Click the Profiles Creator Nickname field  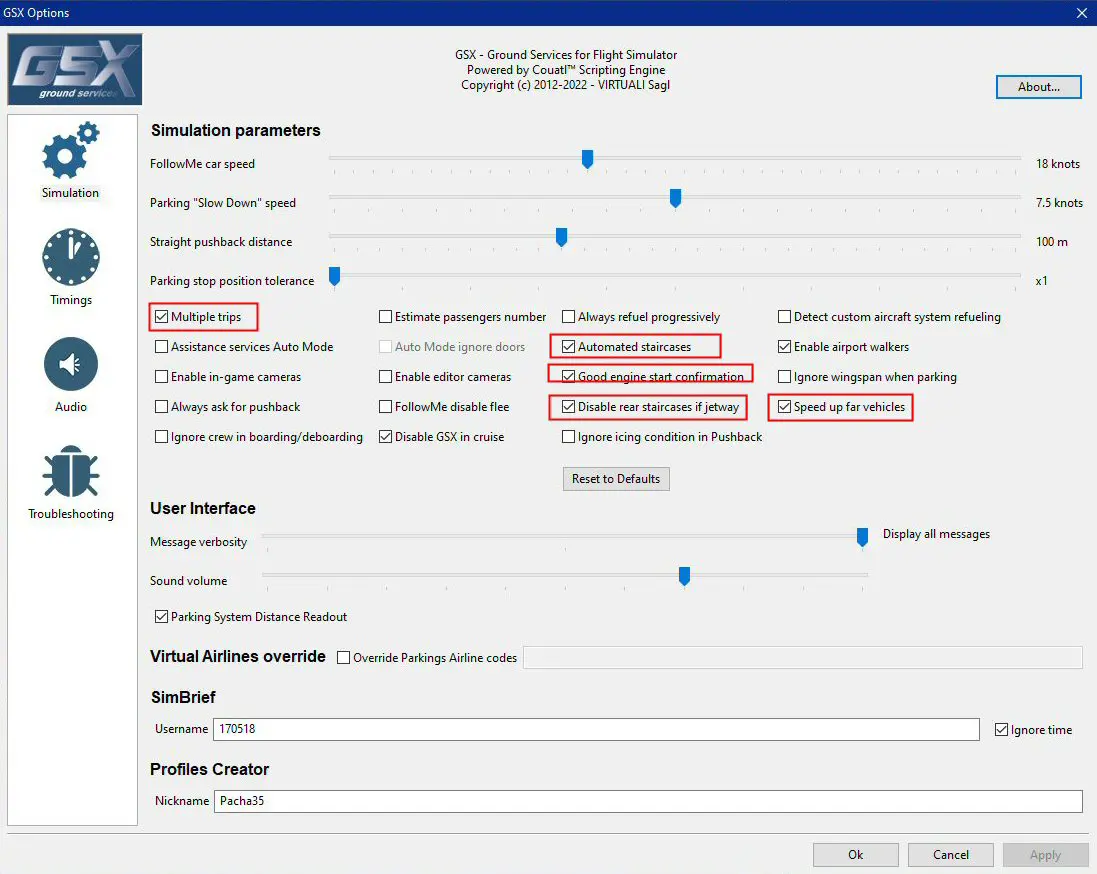point(649,801)
